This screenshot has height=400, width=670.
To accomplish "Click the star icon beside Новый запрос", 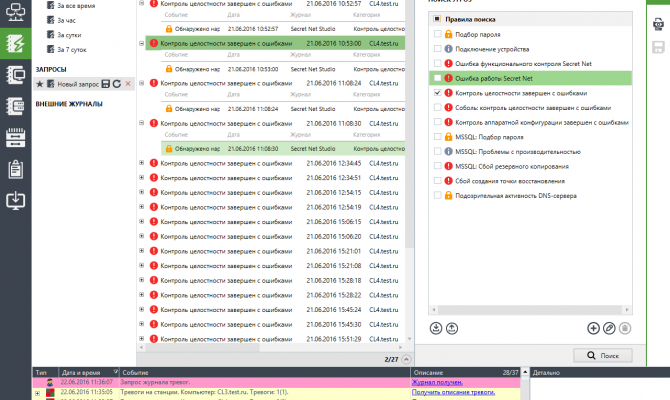I will (x=40, y=84).
